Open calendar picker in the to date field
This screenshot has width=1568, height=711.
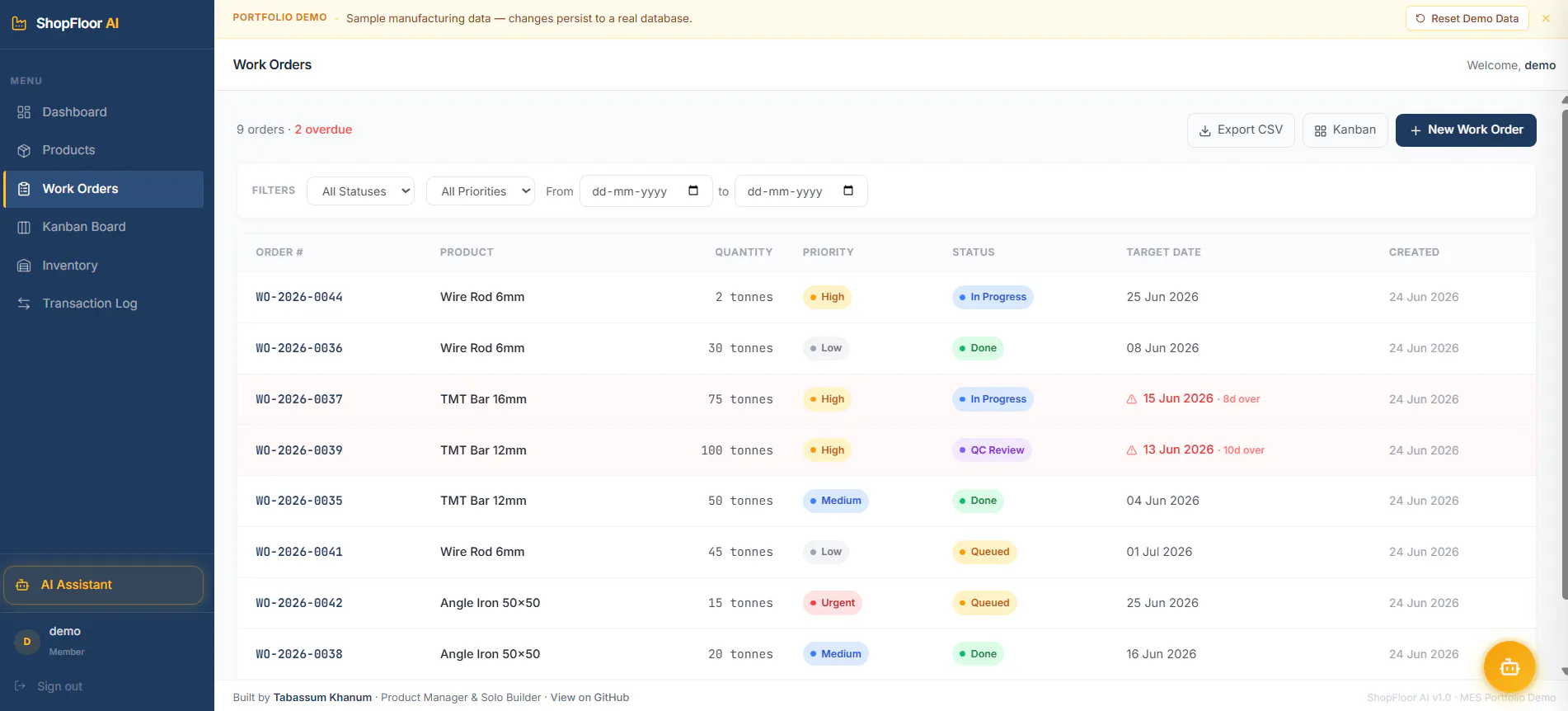point(848,191)
